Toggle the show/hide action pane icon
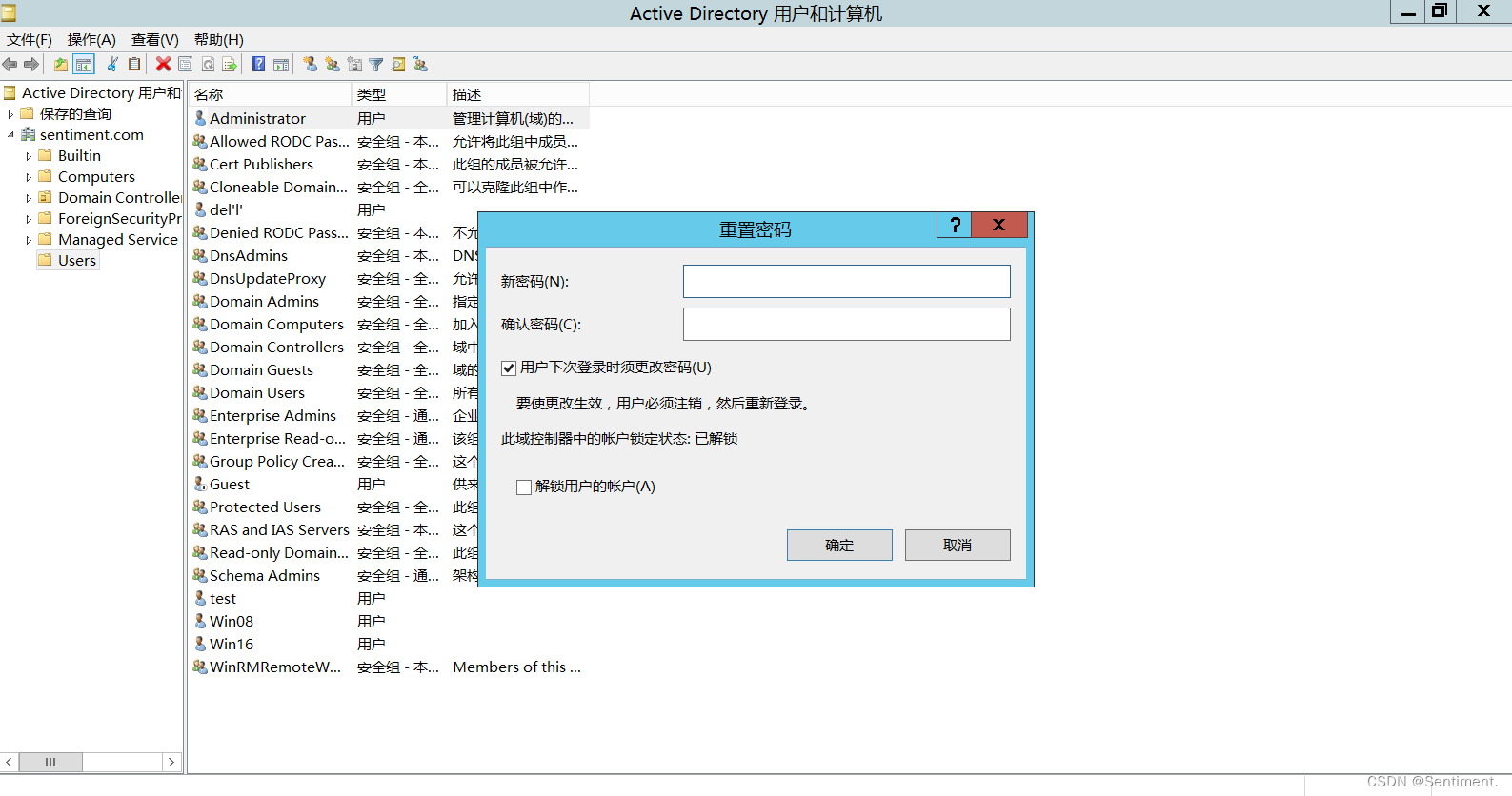Screen dimensions: 1512x796 click(281, 65)
